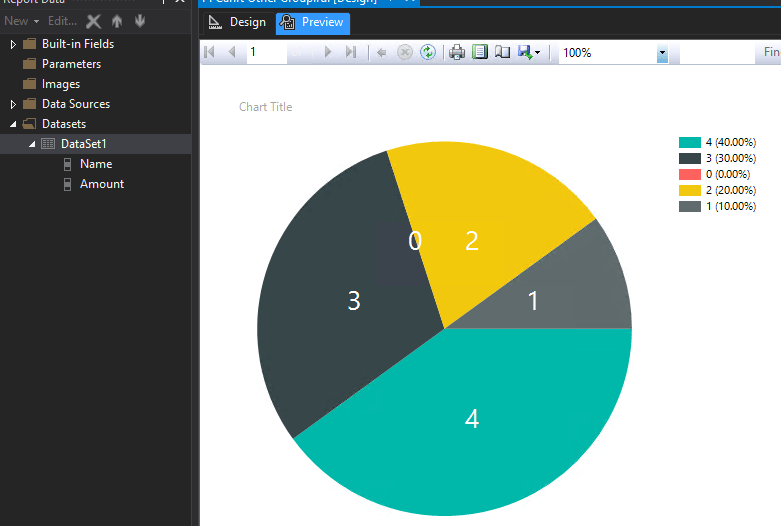
Task: Collapse the DataSet1 node
Action: (x=32, y=144)
